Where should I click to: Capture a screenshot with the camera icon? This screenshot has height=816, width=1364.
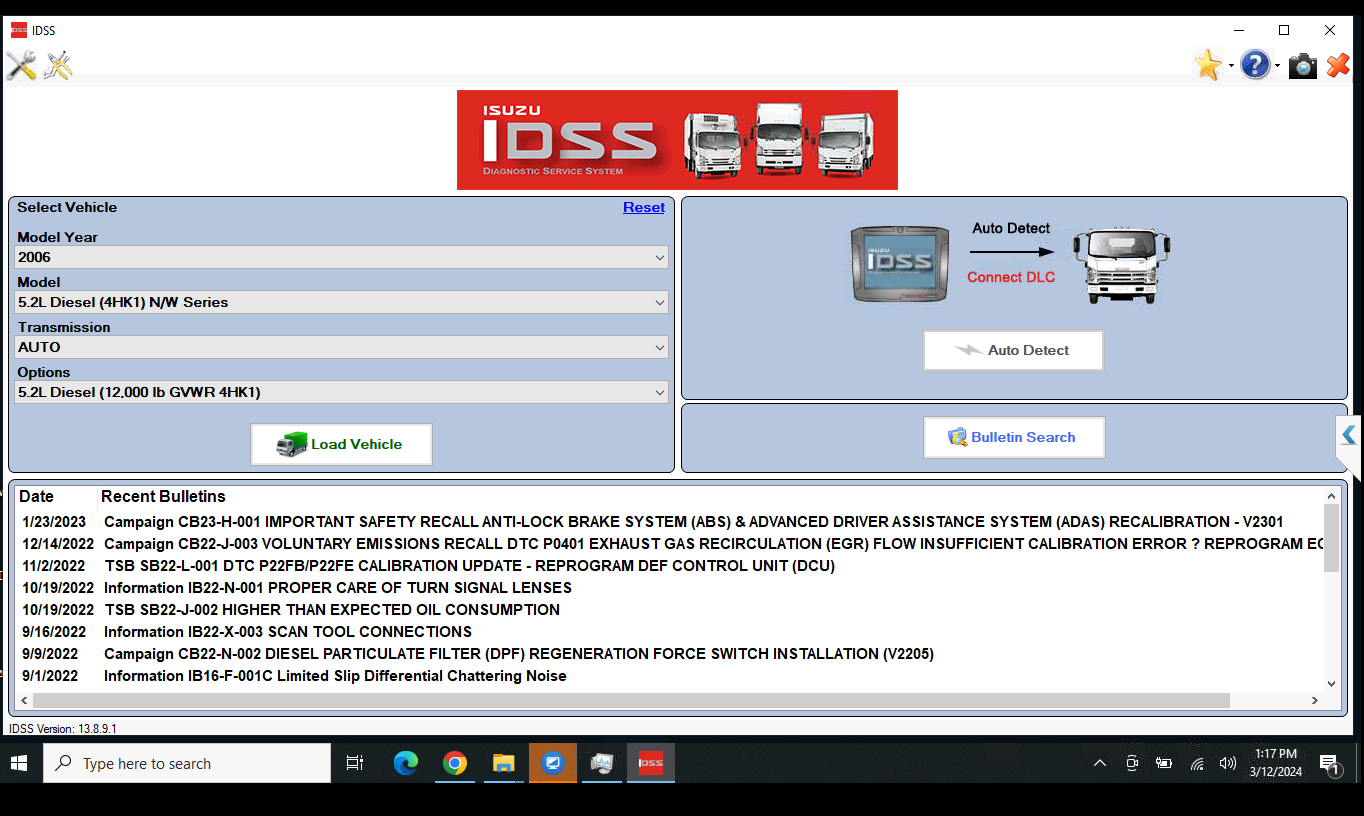(x=1302, y=65)
